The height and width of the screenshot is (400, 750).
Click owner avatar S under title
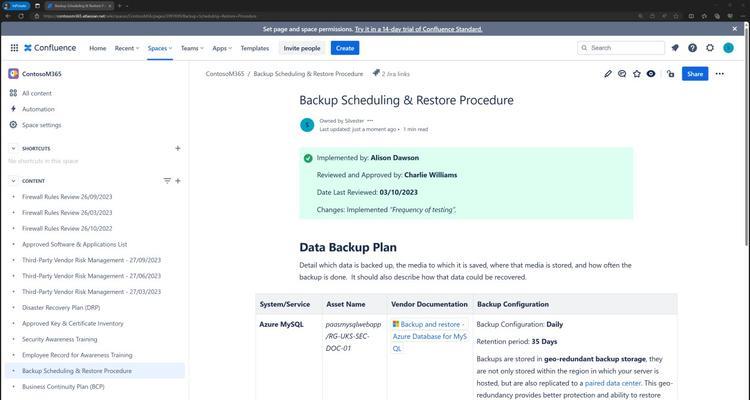pyautogui.click(x=307, y=125)
